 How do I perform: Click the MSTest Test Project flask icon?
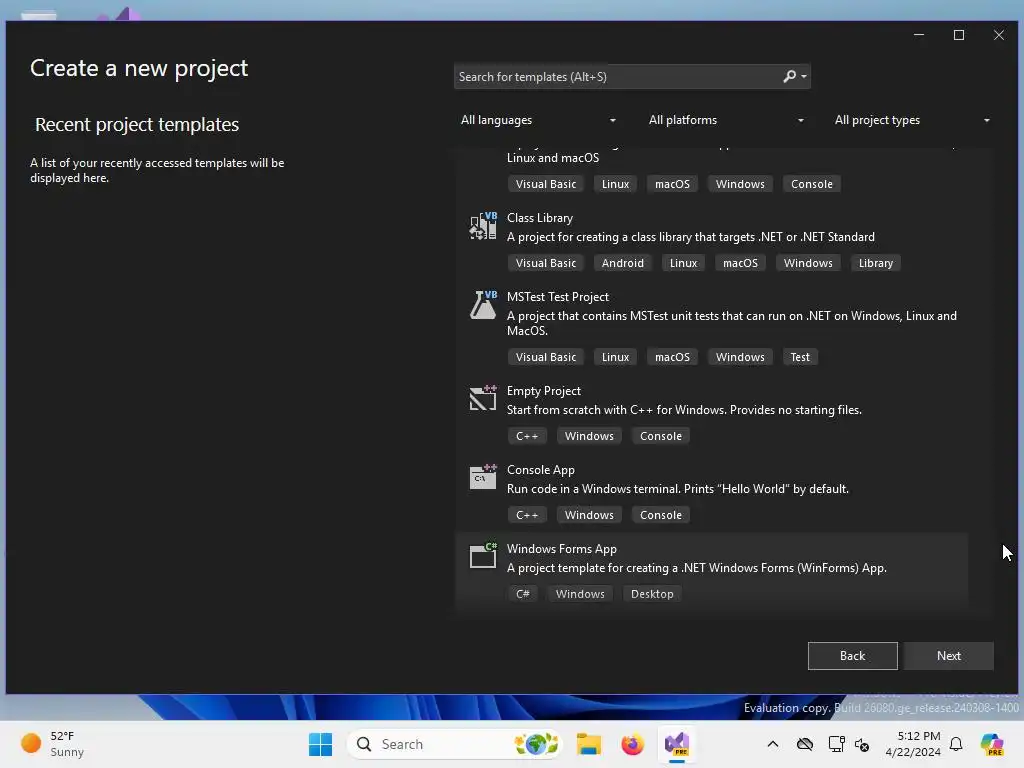click(483, 305)
